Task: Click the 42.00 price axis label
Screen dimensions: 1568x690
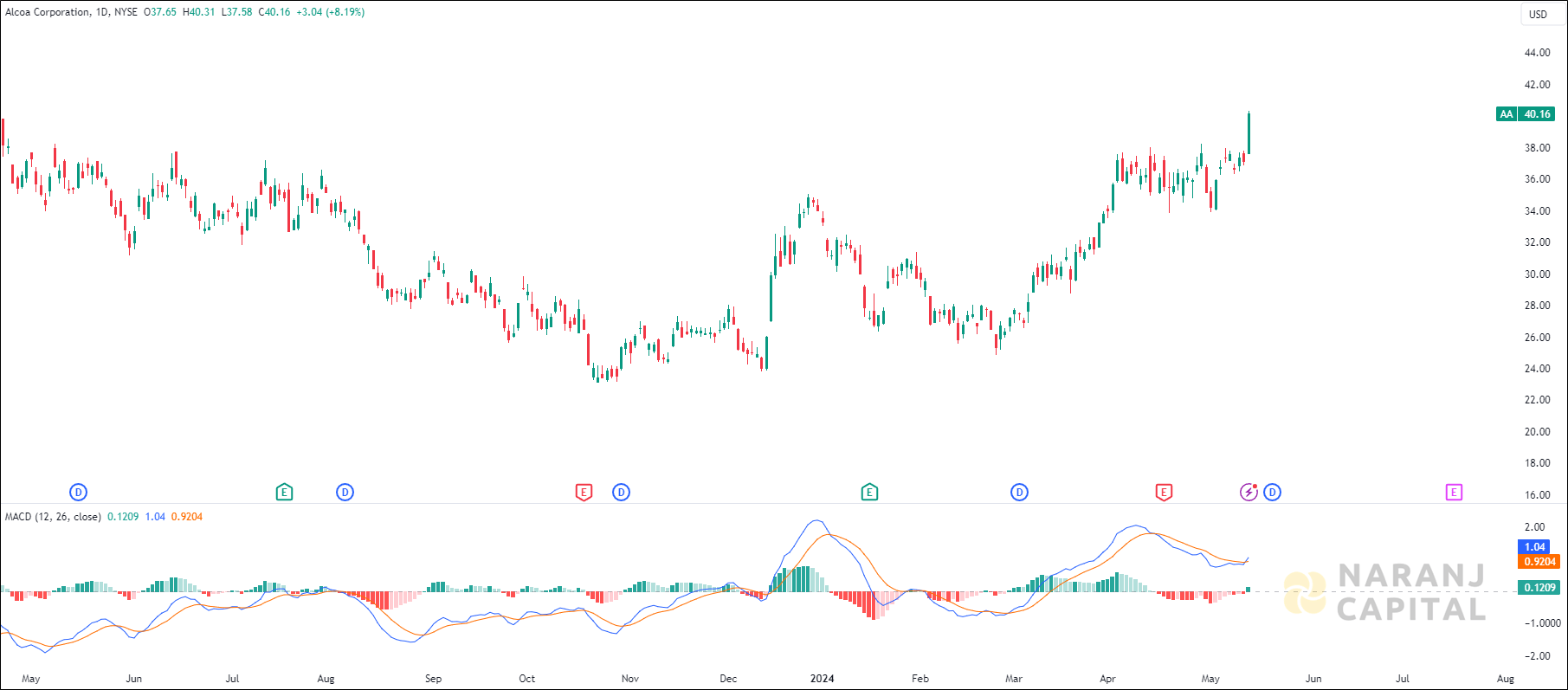Action: tap(1538, 85)
